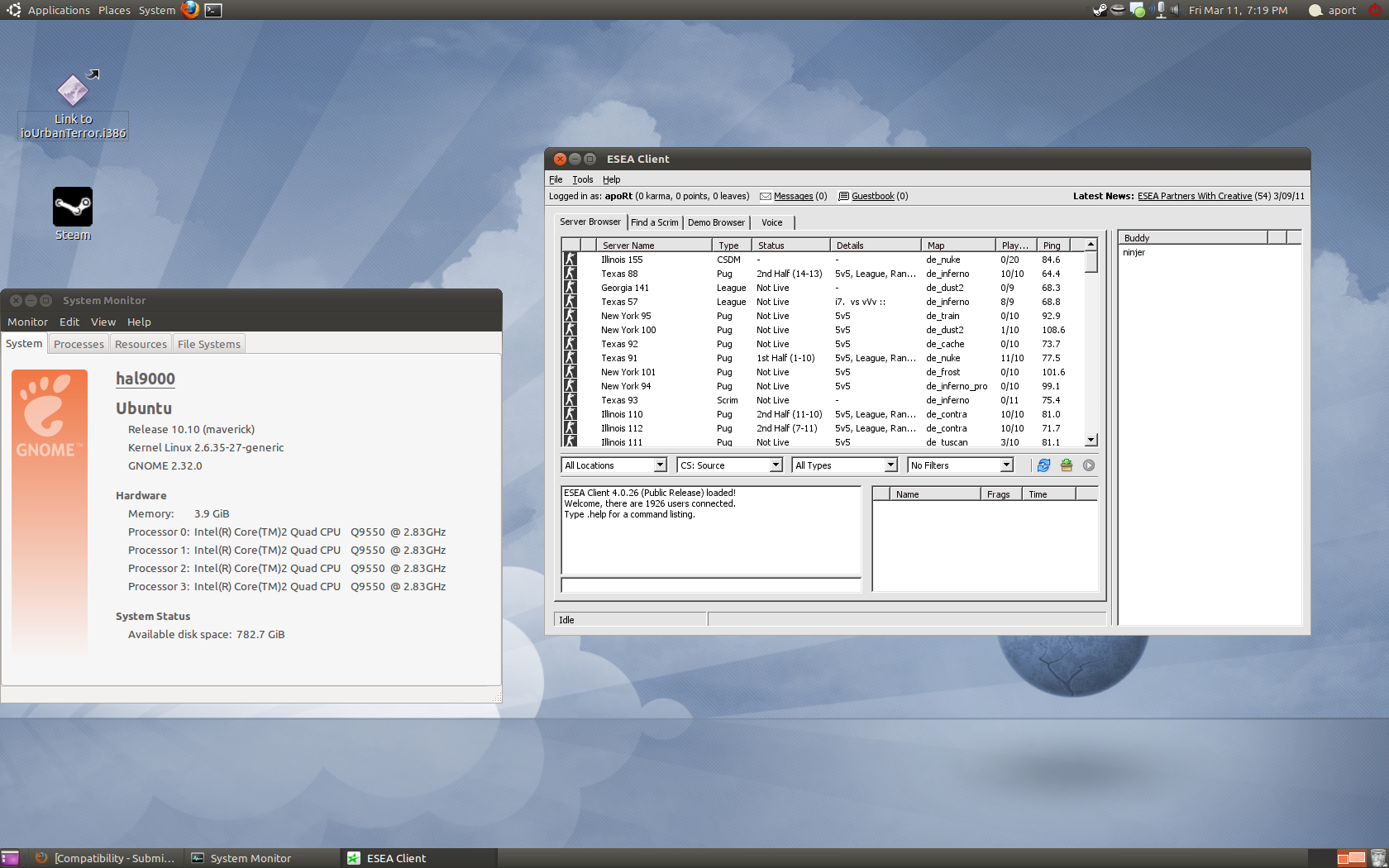
Task: Open the Places menu
Action: click(114, 10)
